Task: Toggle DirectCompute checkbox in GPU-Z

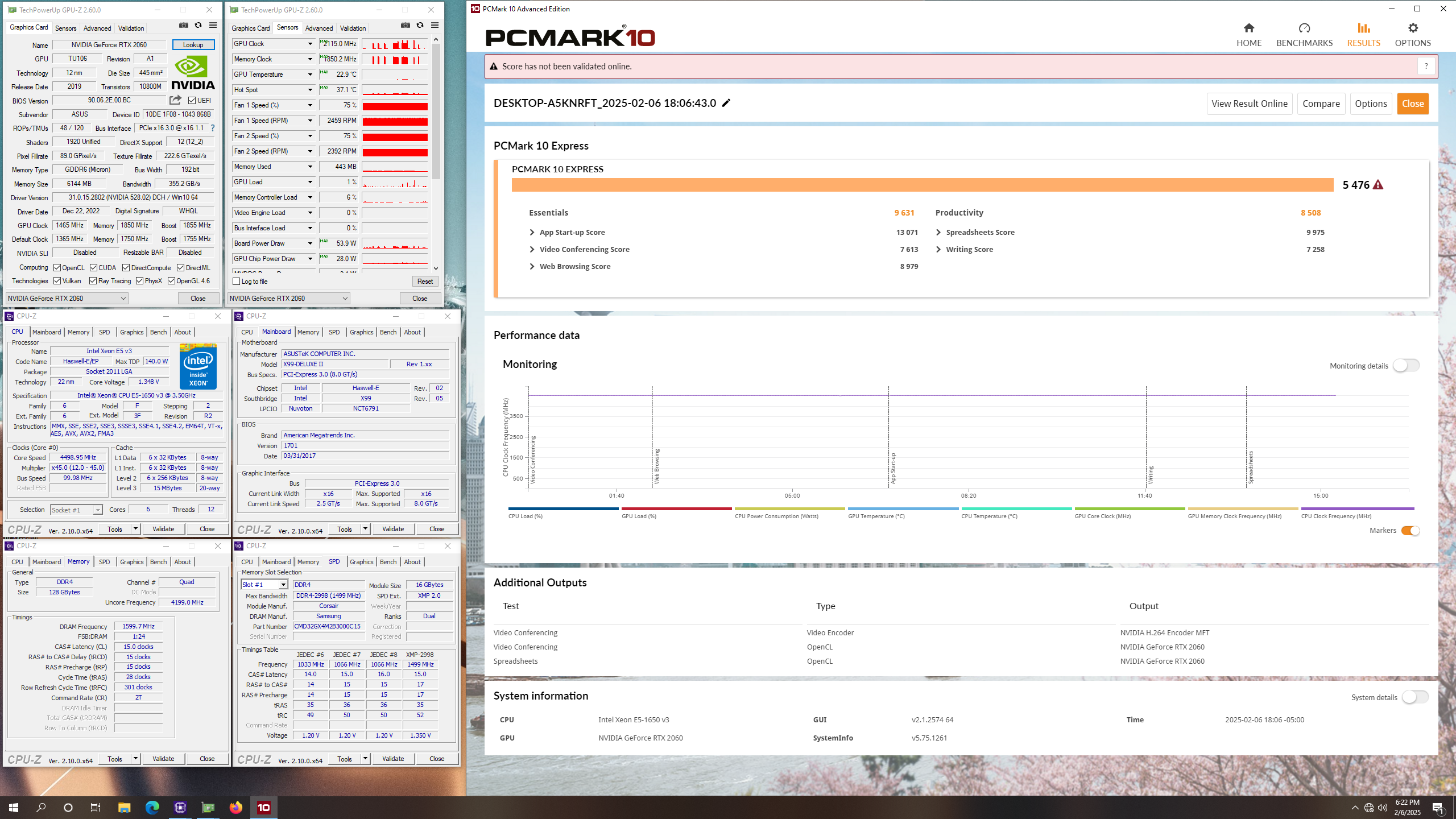Action: coord(126,268)
